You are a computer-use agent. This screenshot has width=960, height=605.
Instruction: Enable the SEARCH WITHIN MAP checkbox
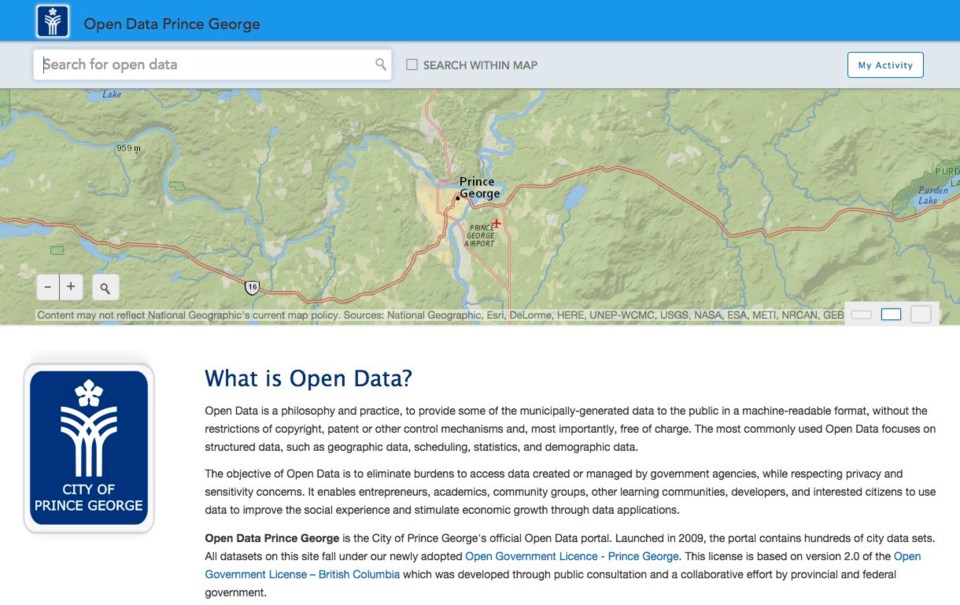tap(412, 64)
